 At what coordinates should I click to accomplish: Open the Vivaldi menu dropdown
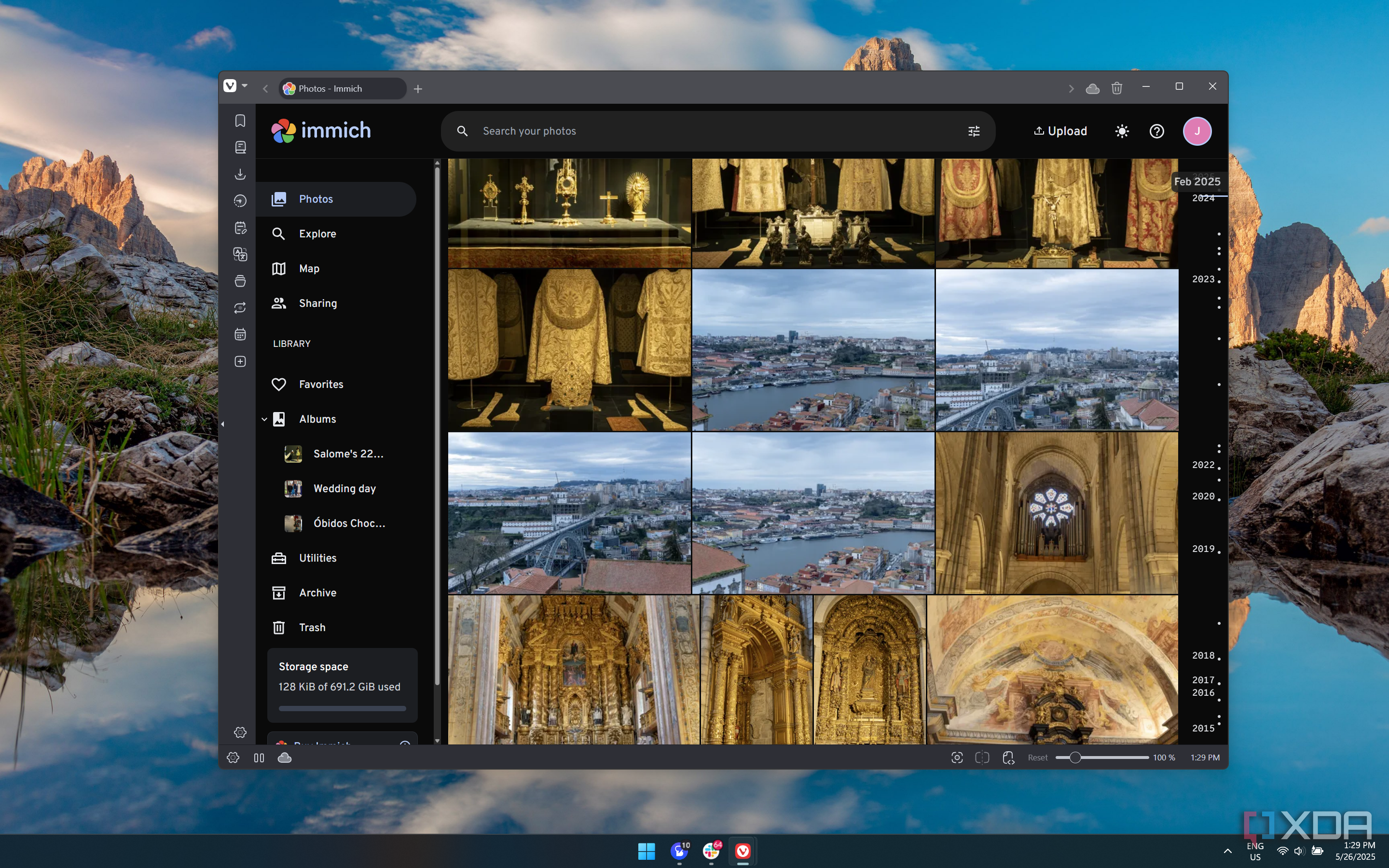(235, 86)
